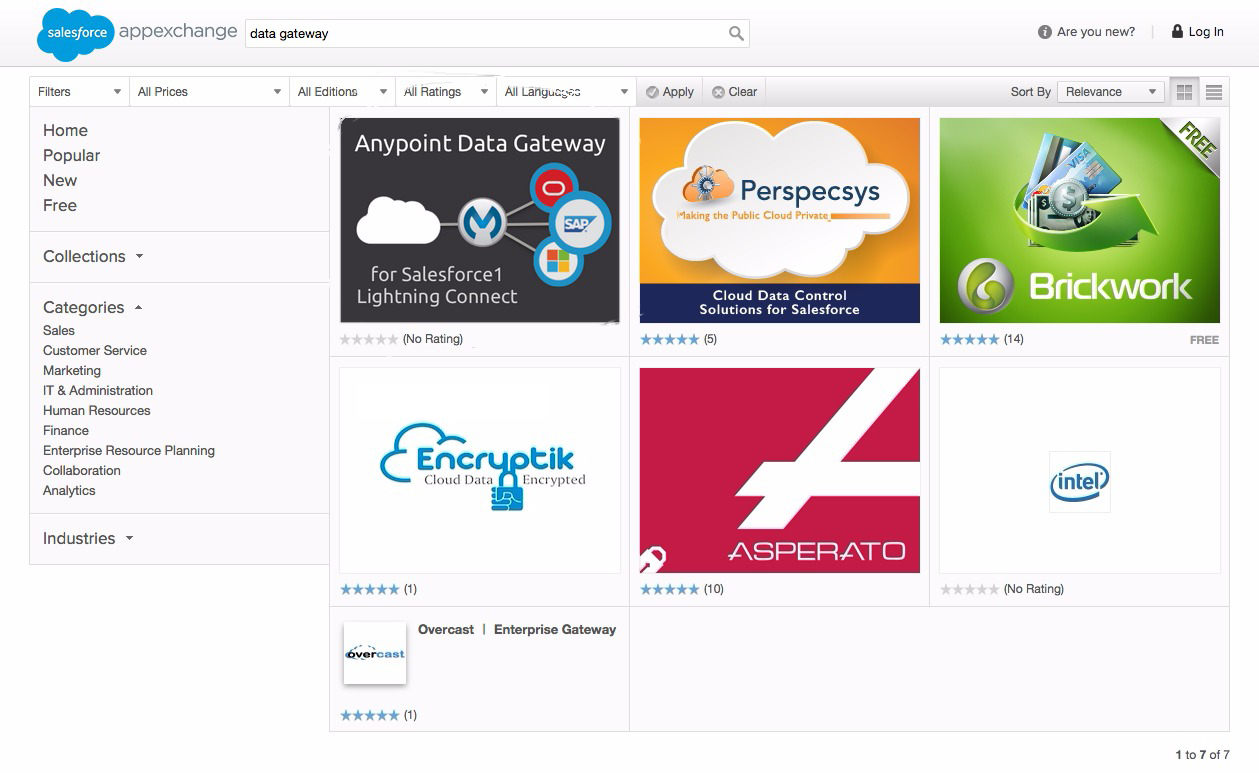Click Overcast star rating with 1 review
This screenshot has width=1259, height=773.
369,715
